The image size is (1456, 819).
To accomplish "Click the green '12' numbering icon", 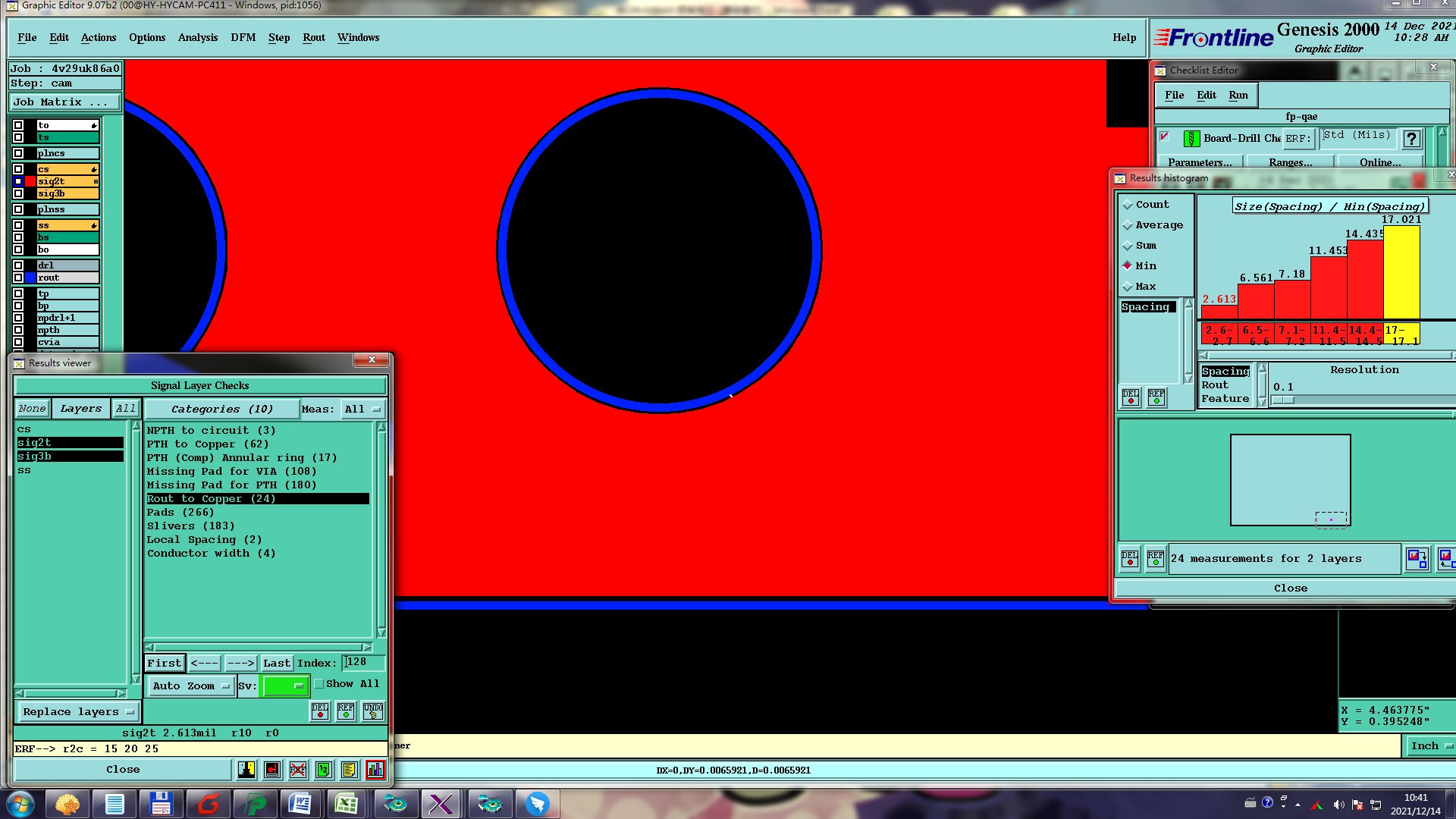I will (x=324, y=770).
